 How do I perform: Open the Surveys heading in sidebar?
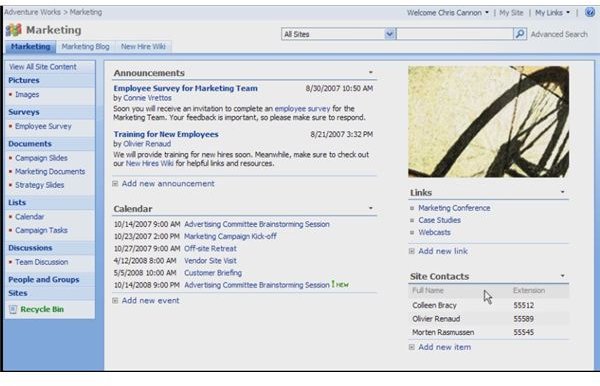tap(24, 112)
